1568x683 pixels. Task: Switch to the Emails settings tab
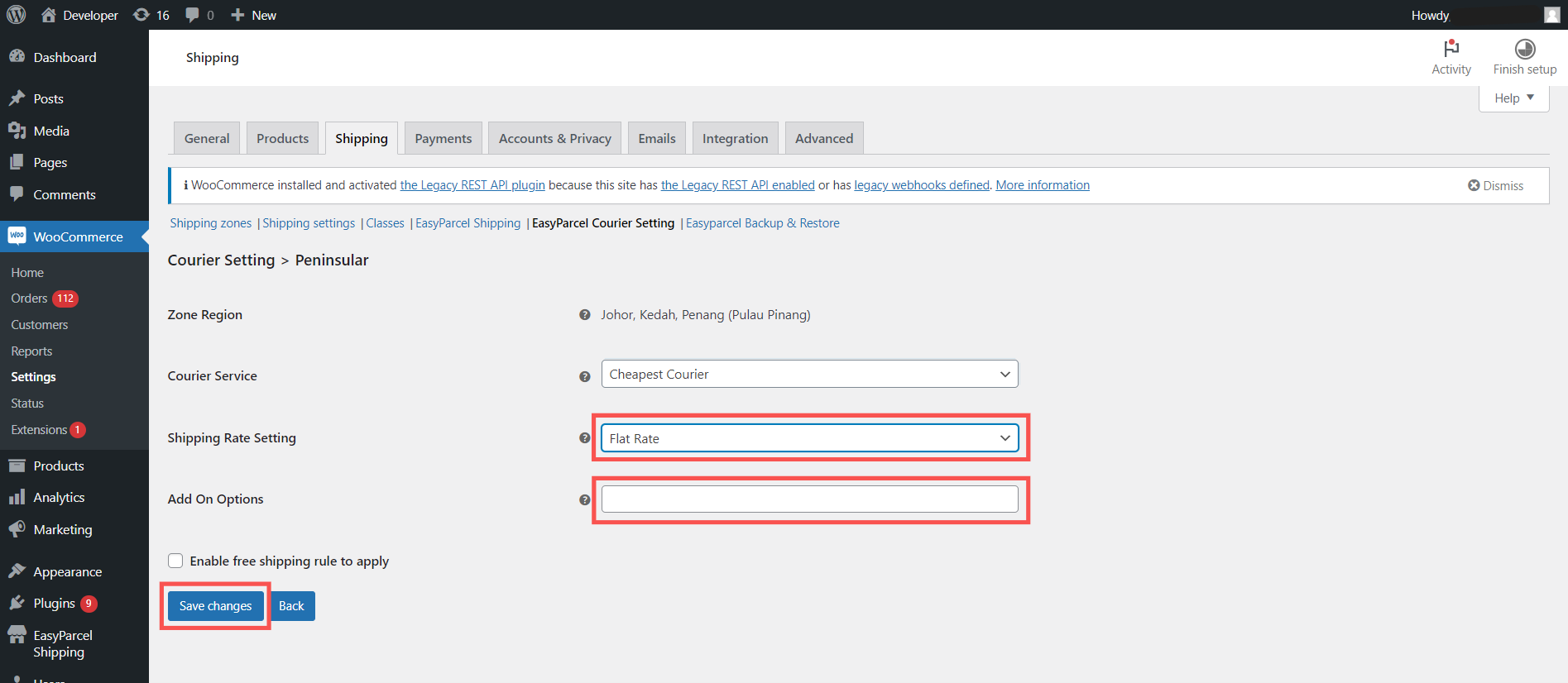point(657,138)
